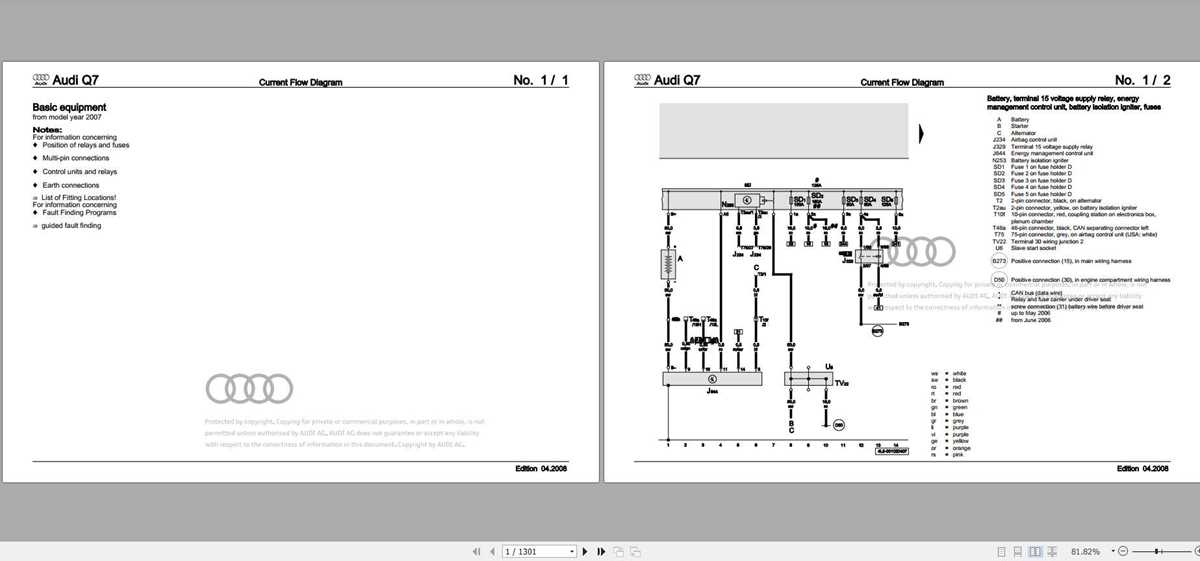Click 'Energy management control unit' legend entry

click(1053, 153)
